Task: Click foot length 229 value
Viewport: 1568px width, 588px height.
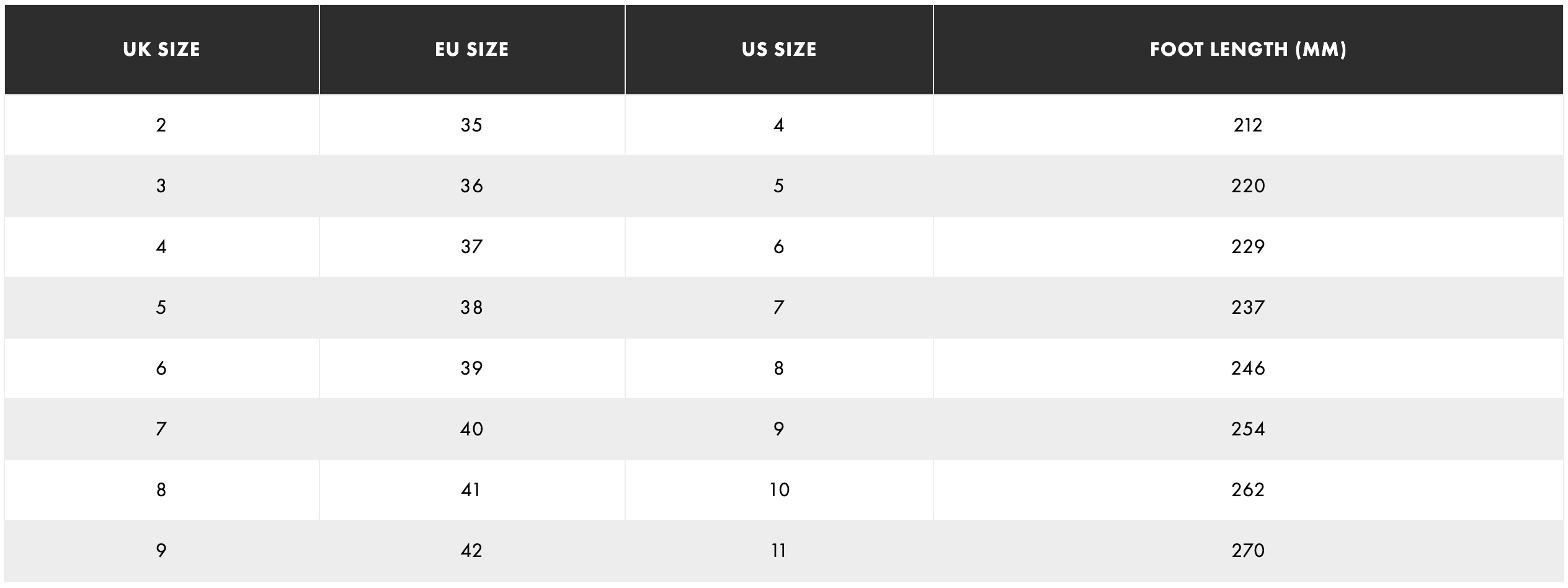Action: point(1248,247)
